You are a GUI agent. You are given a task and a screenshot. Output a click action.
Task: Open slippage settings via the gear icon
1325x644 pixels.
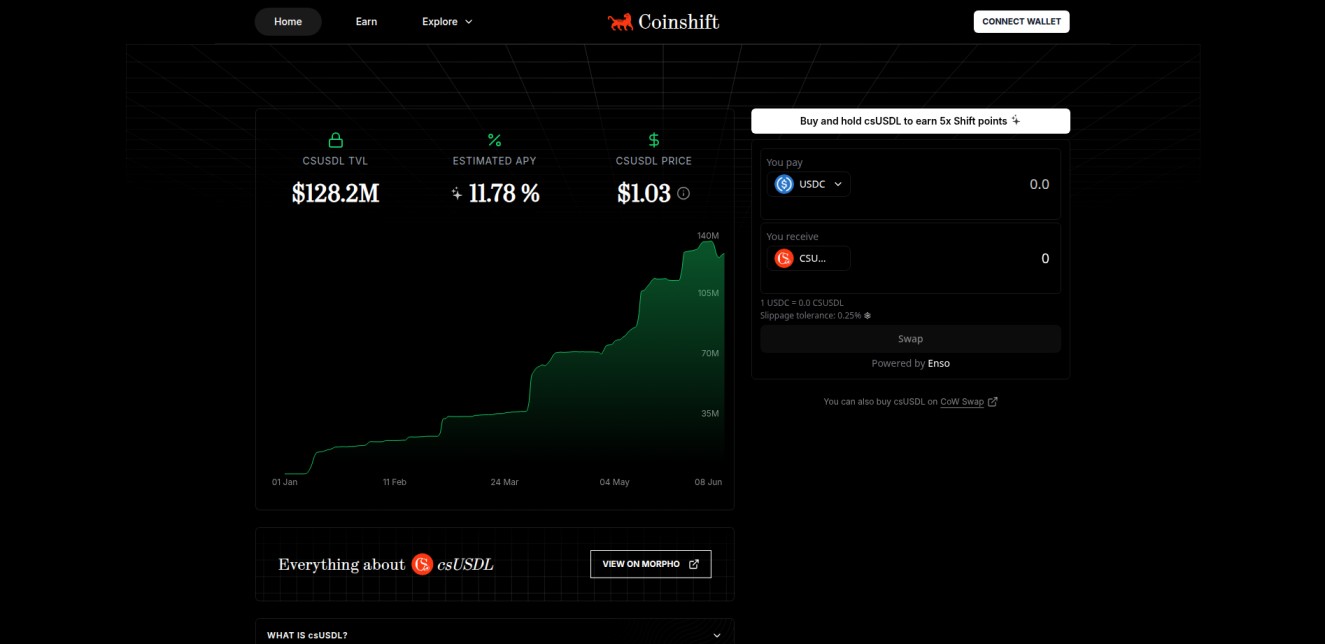point(868,315)
